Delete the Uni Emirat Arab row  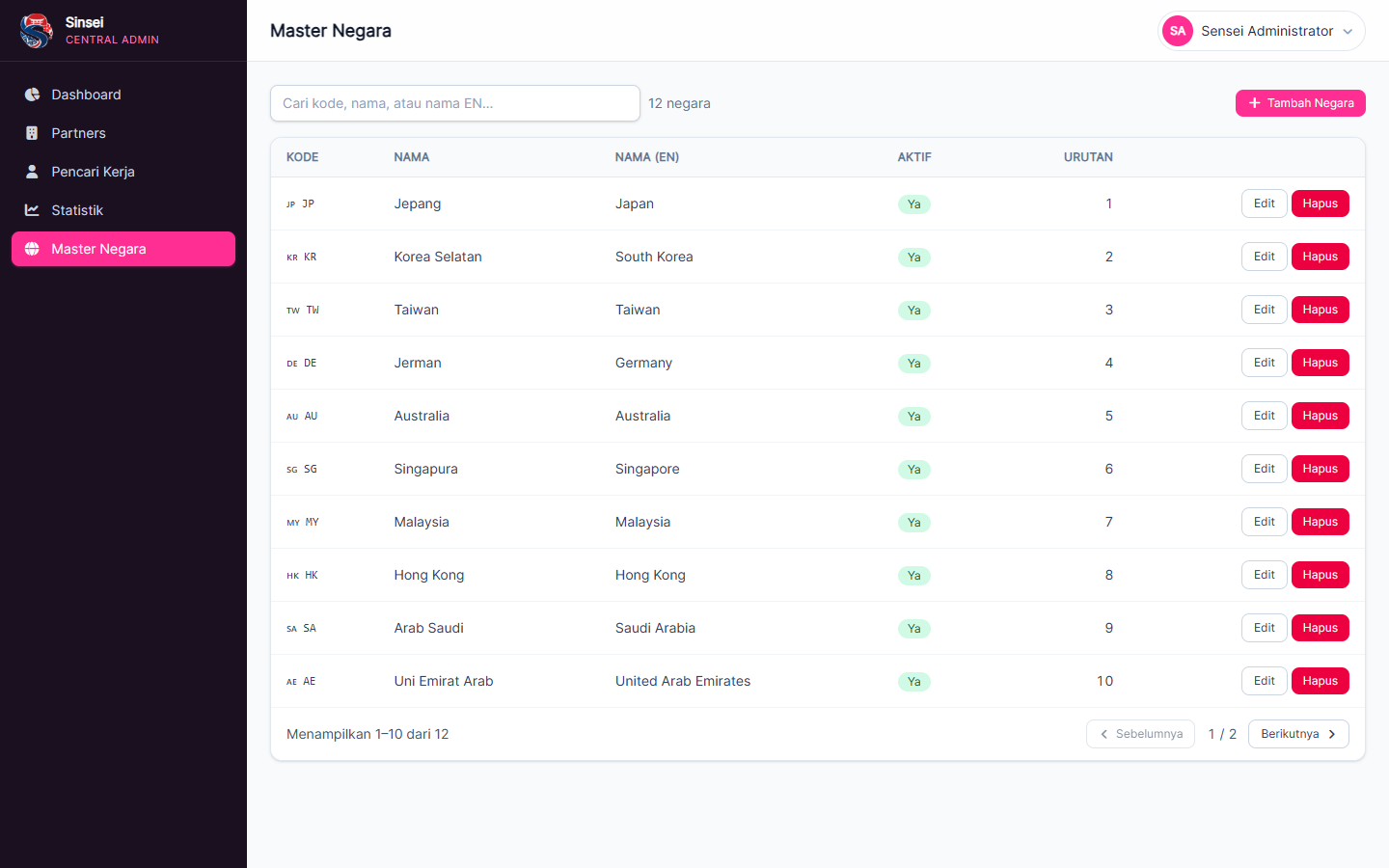pos(1321,681)
